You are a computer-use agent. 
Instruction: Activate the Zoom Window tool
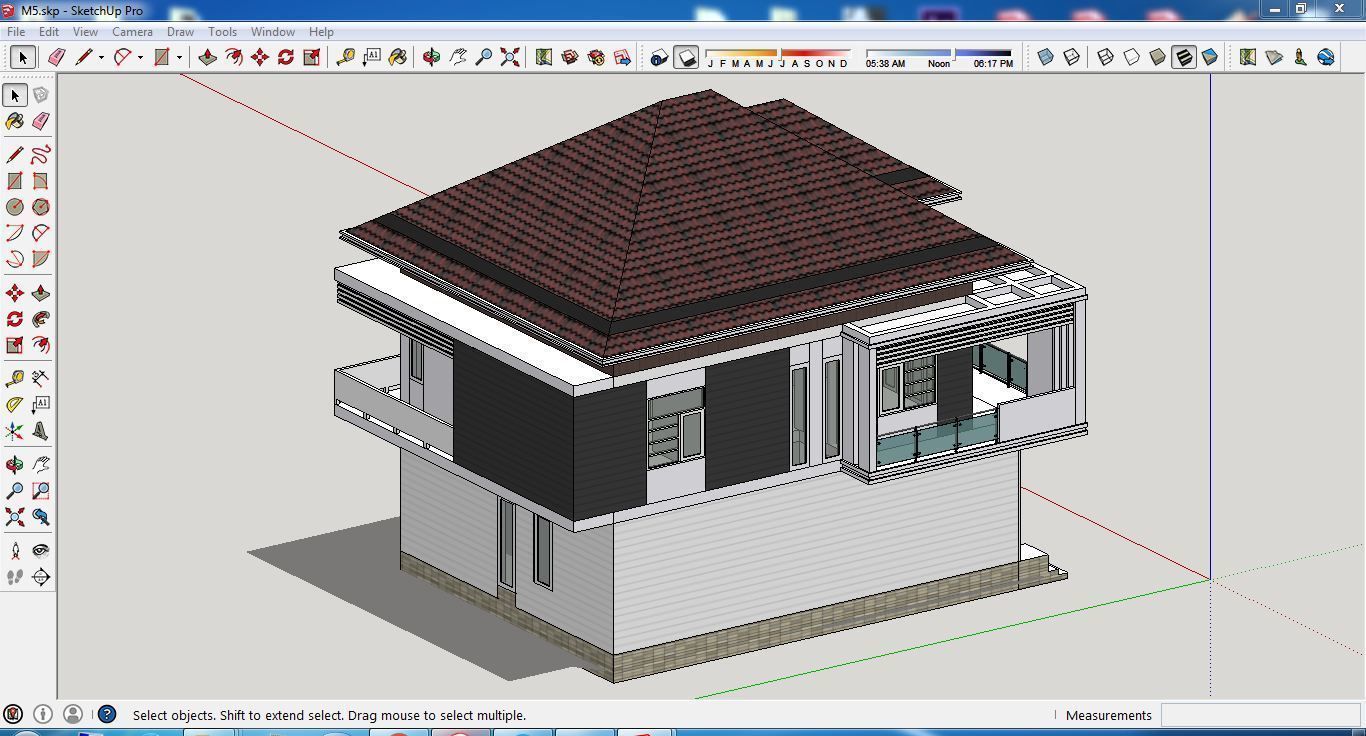(41, 491)
